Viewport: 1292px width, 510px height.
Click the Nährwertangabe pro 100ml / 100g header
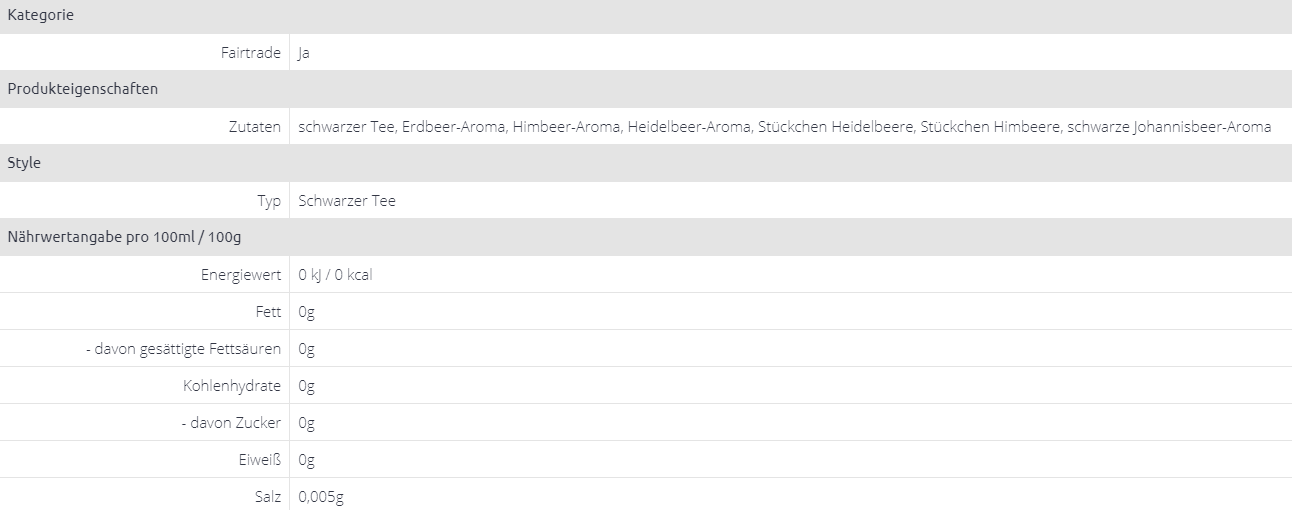(124, 237)
